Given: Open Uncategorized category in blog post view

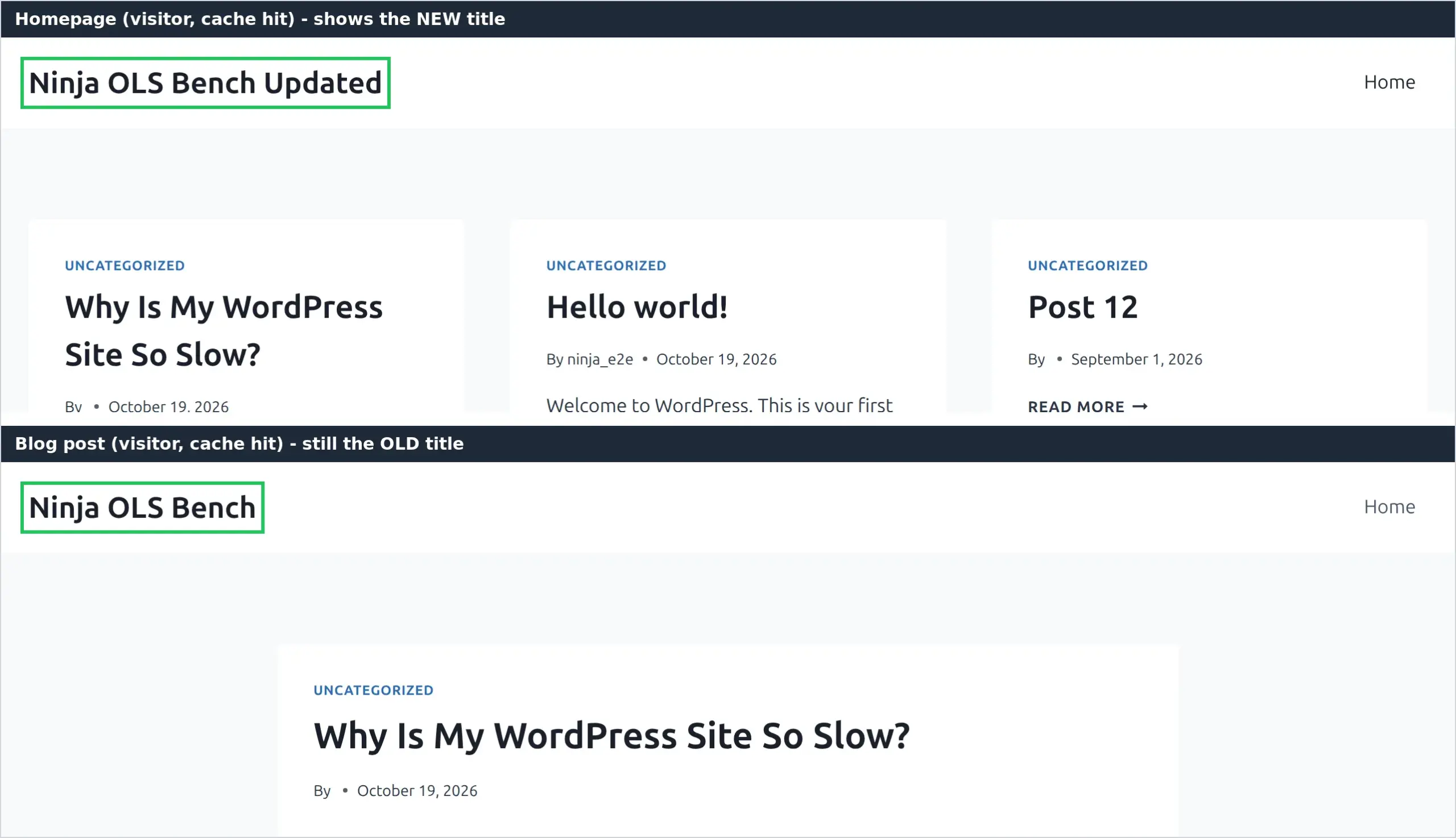Looking at the screenshot, I should click(x=374, y=690).
